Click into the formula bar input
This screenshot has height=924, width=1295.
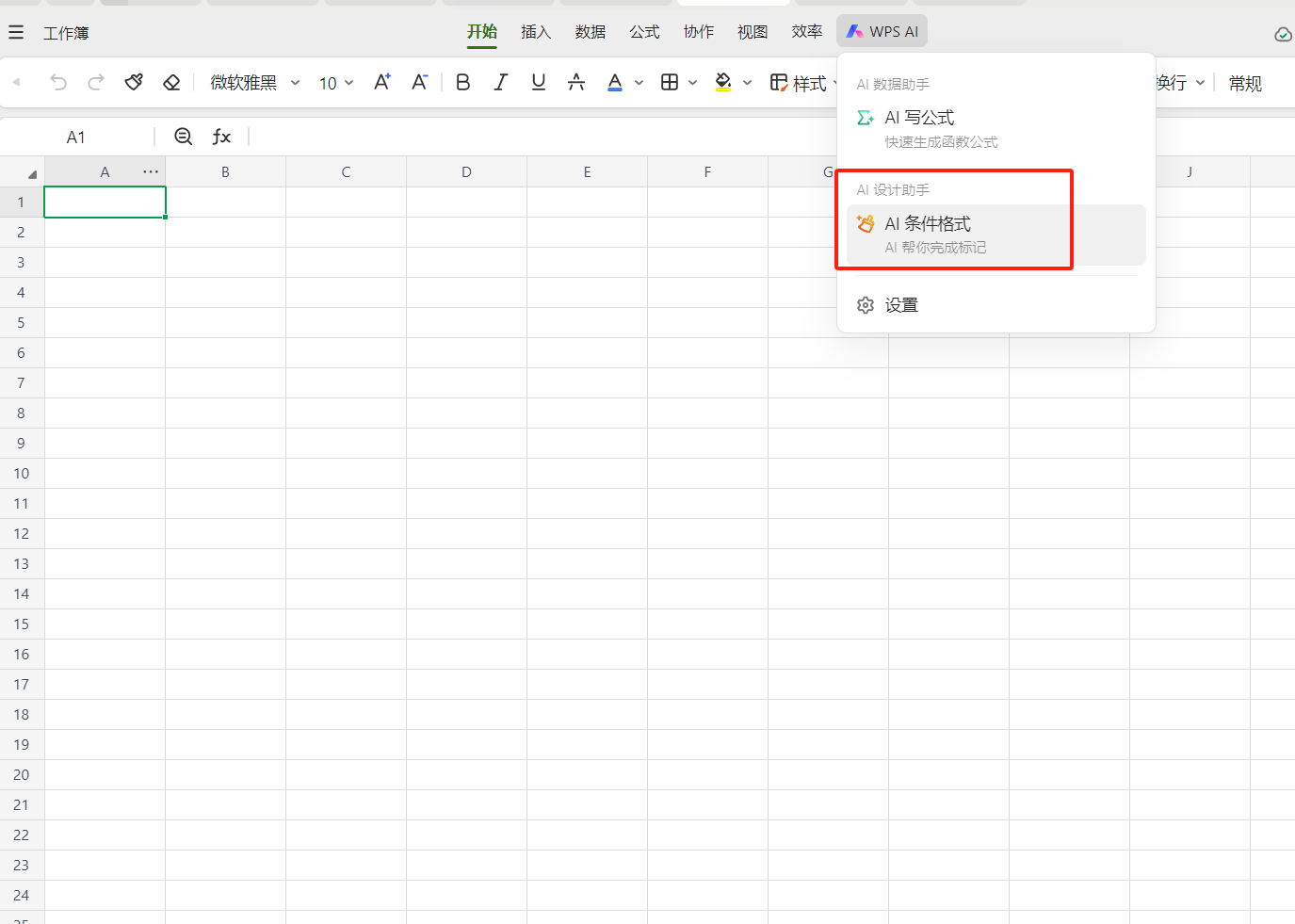click(x=772, y=138)
